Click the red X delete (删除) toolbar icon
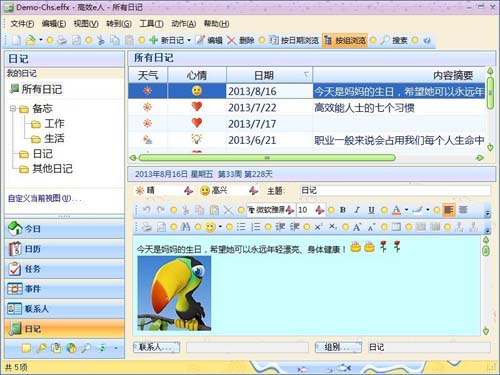The image size is (500, 375). pos(231,40)
